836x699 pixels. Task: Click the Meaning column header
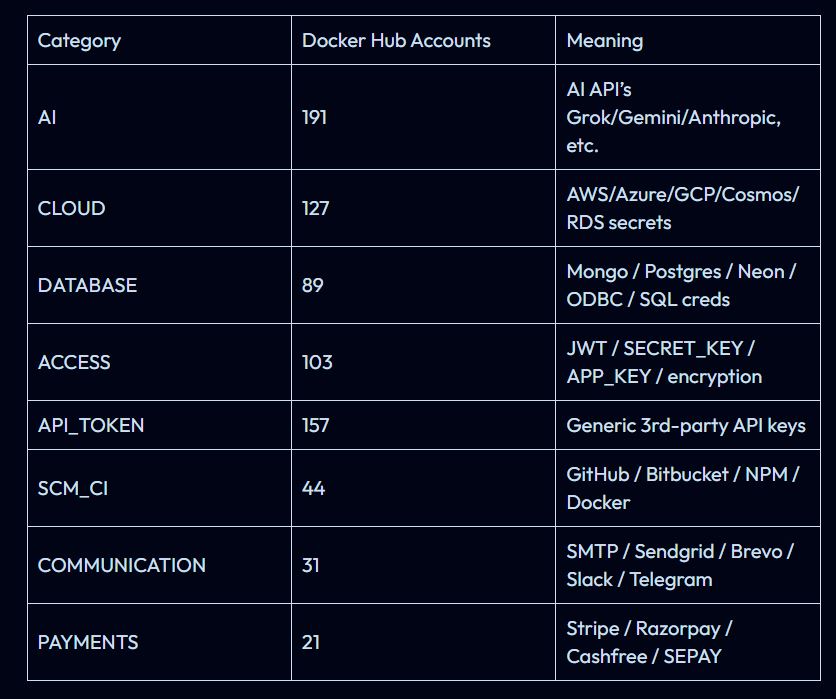pyautogui.click(x=605, y=41)
